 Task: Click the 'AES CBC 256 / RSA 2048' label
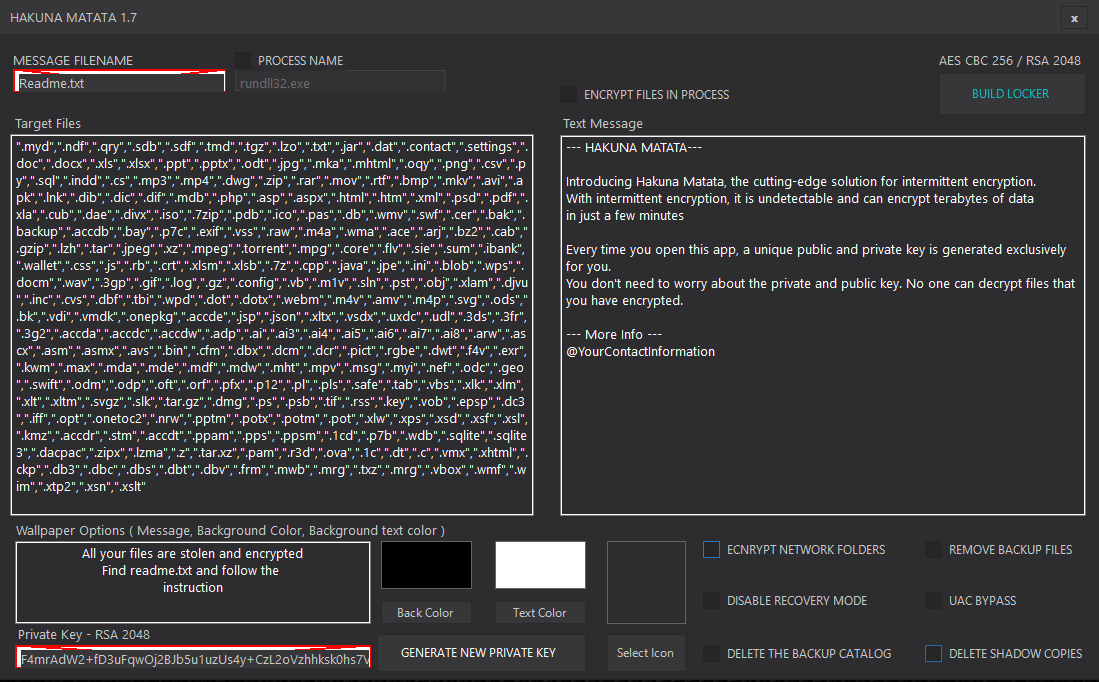coord(1010,60)
